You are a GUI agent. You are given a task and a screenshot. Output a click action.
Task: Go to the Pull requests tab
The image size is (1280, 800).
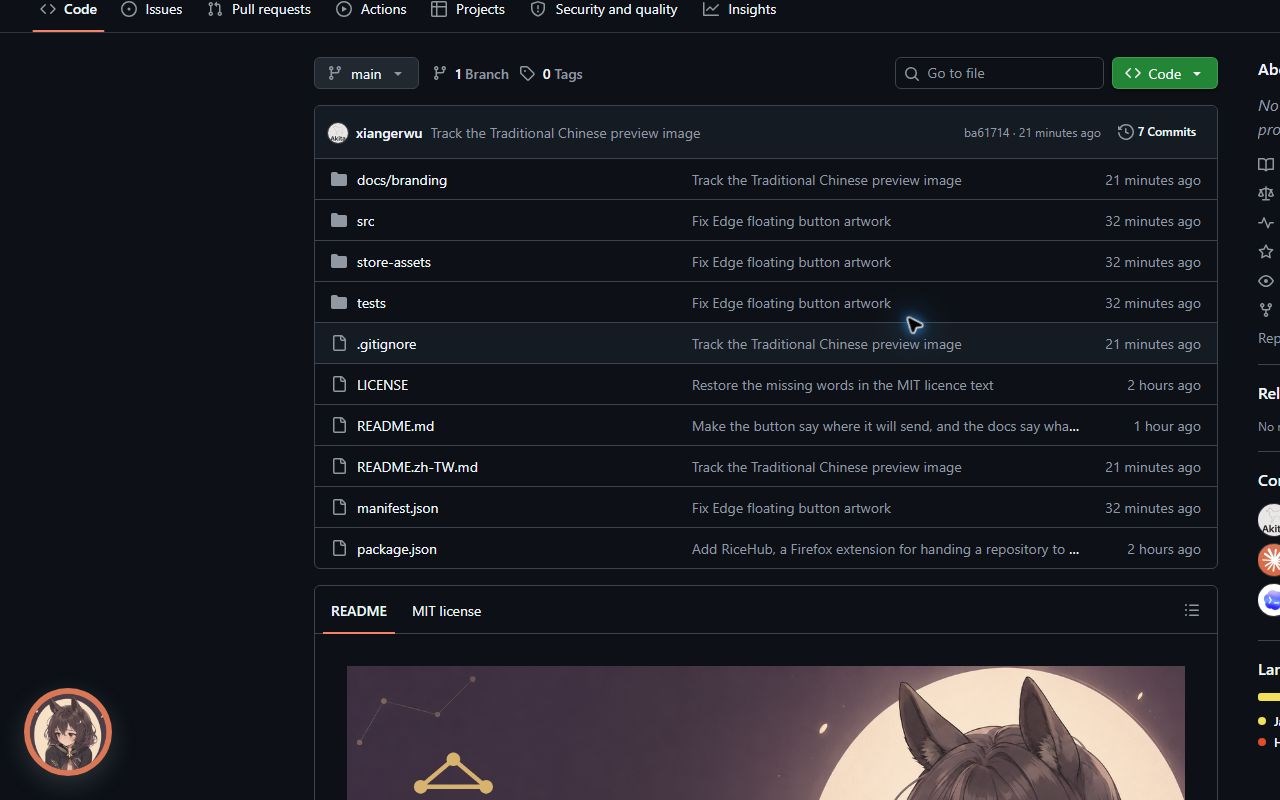click(259, 10)
